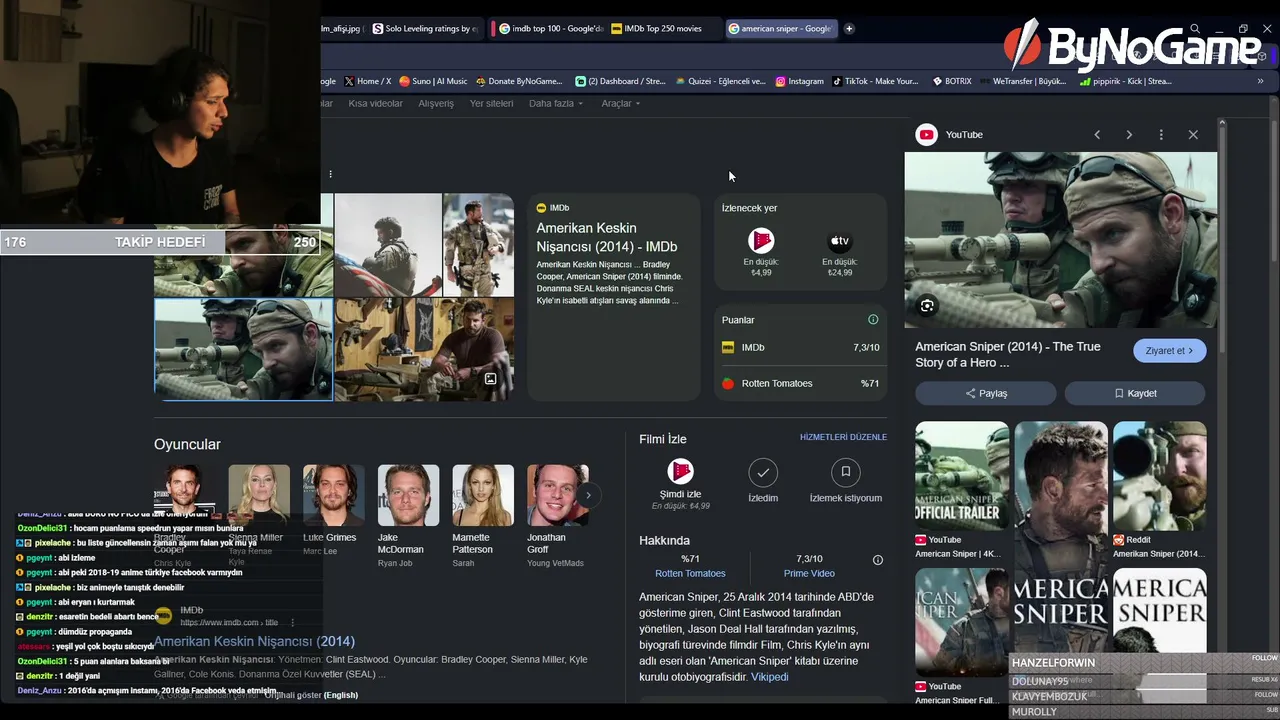
Task: Toggle İzlemek istiyorum bookmark
Action: 845,472
